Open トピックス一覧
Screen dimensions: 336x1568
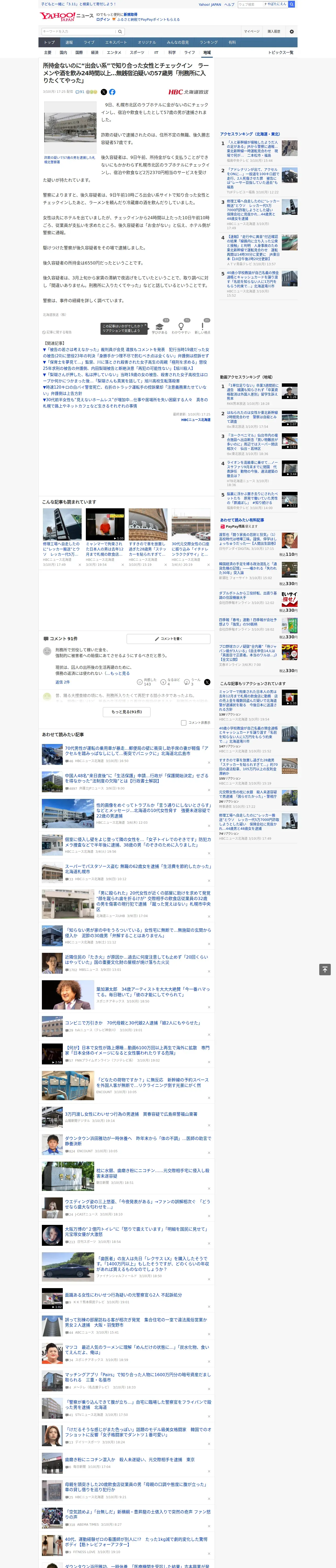(281, 52)
